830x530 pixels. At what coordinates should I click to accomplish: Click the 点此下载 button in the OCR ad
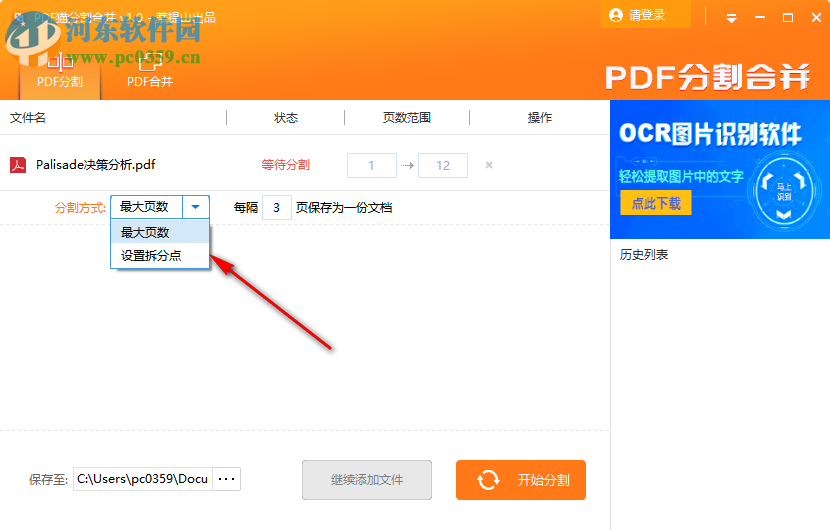tap(656, 203)
